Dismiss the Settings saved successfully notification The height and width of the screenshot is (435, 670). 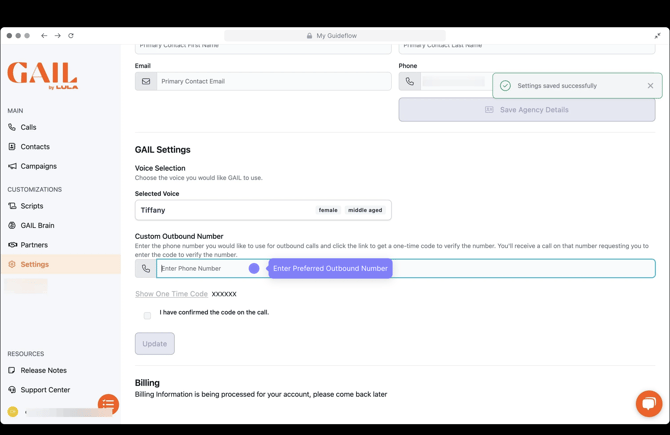pos(650,86)
